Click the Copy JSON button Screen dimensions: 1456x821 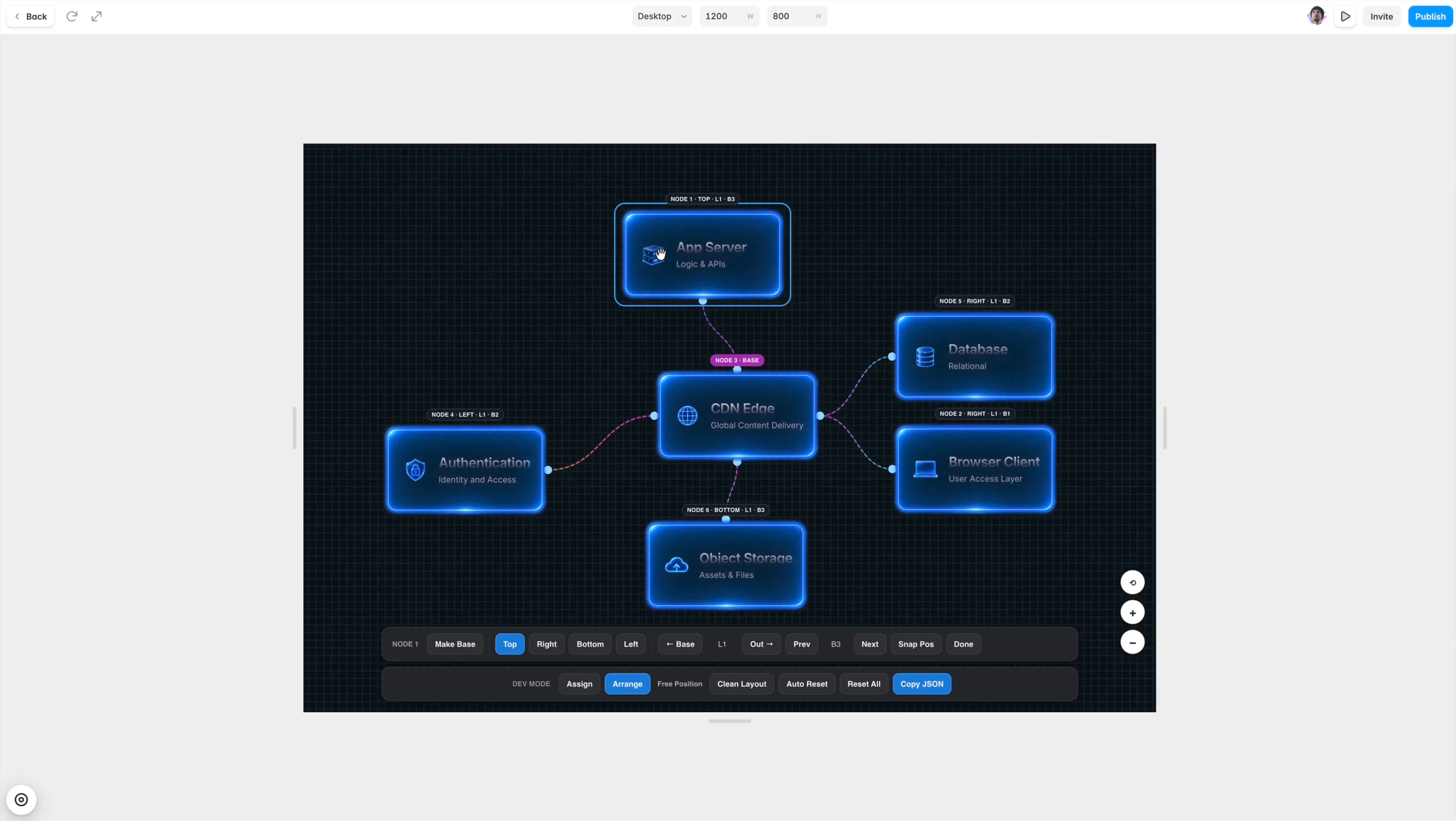[922, 684]
